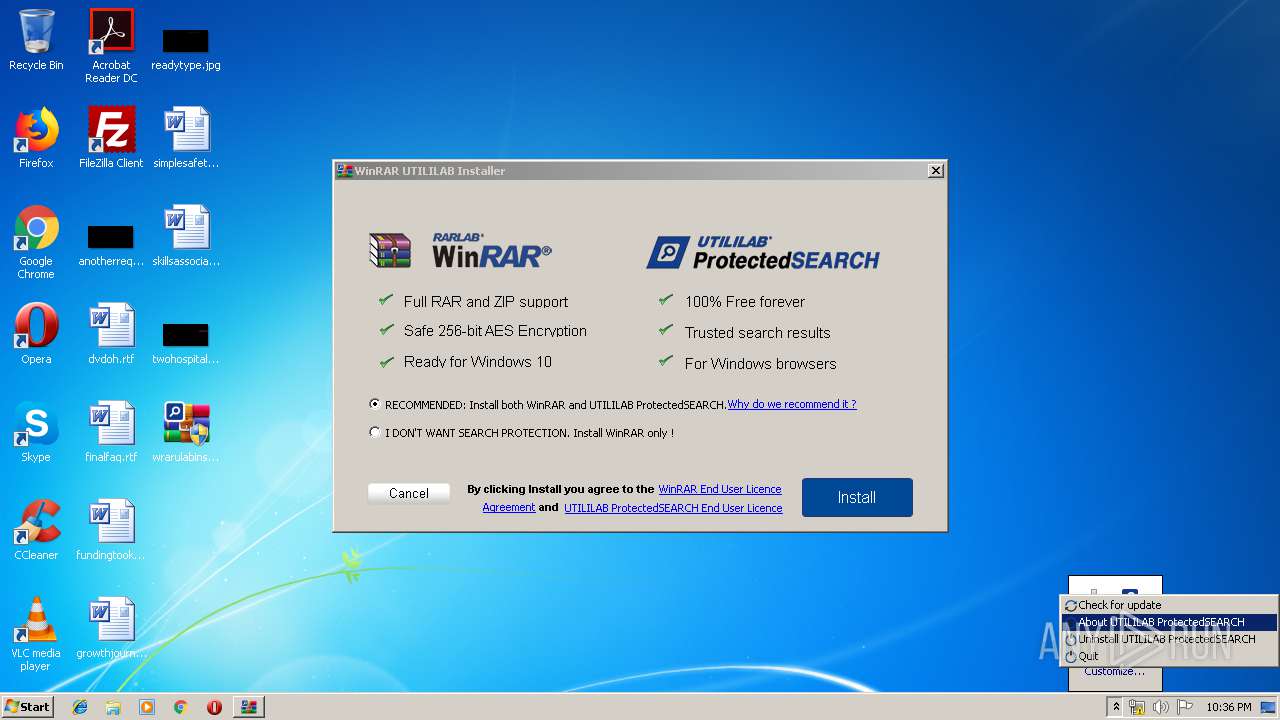Select the fundingtook… Word document

(111, 530)
